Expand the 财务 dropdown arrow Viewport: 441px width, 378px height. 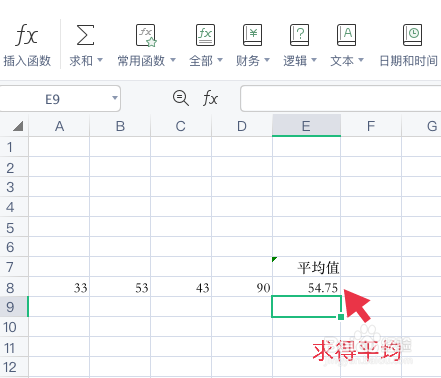coord(267,61)
